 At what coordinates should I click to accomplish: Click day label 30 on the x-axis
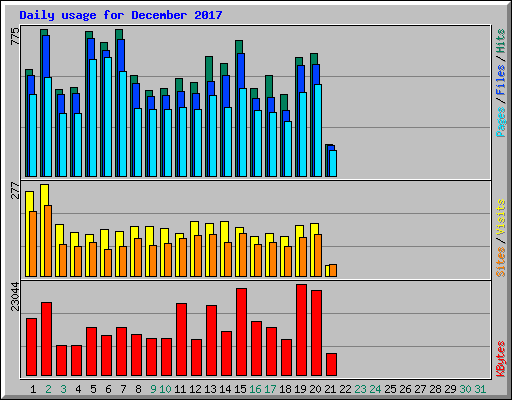pos(465,389)
